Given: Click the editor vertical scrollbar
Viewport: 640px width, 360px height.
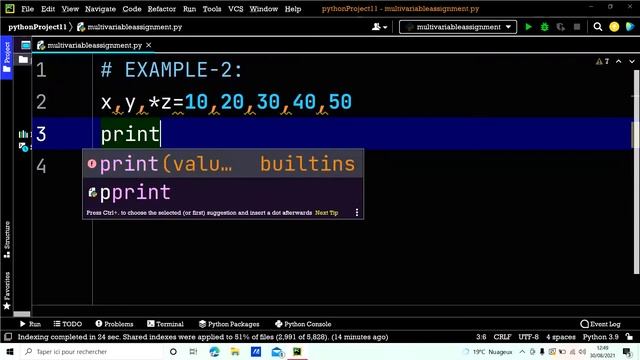Looking at the screenshot, I should (x=636, y=171).
